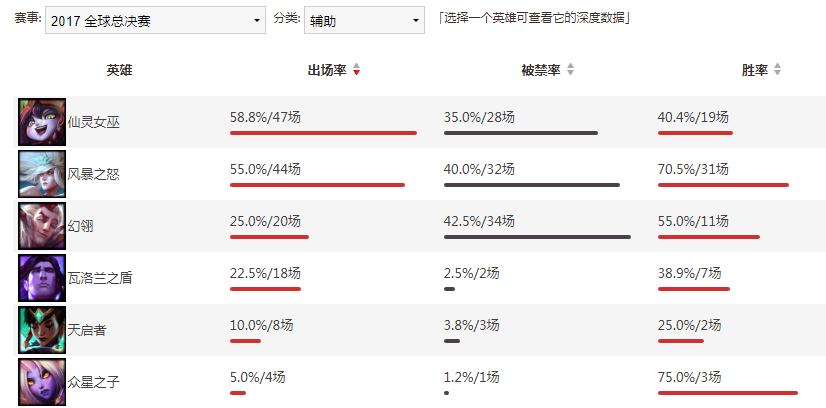This screenshot has width=826, height=408.
Task: Open the 幻翎 hero portrait icon
Action: tap(42, 226)
